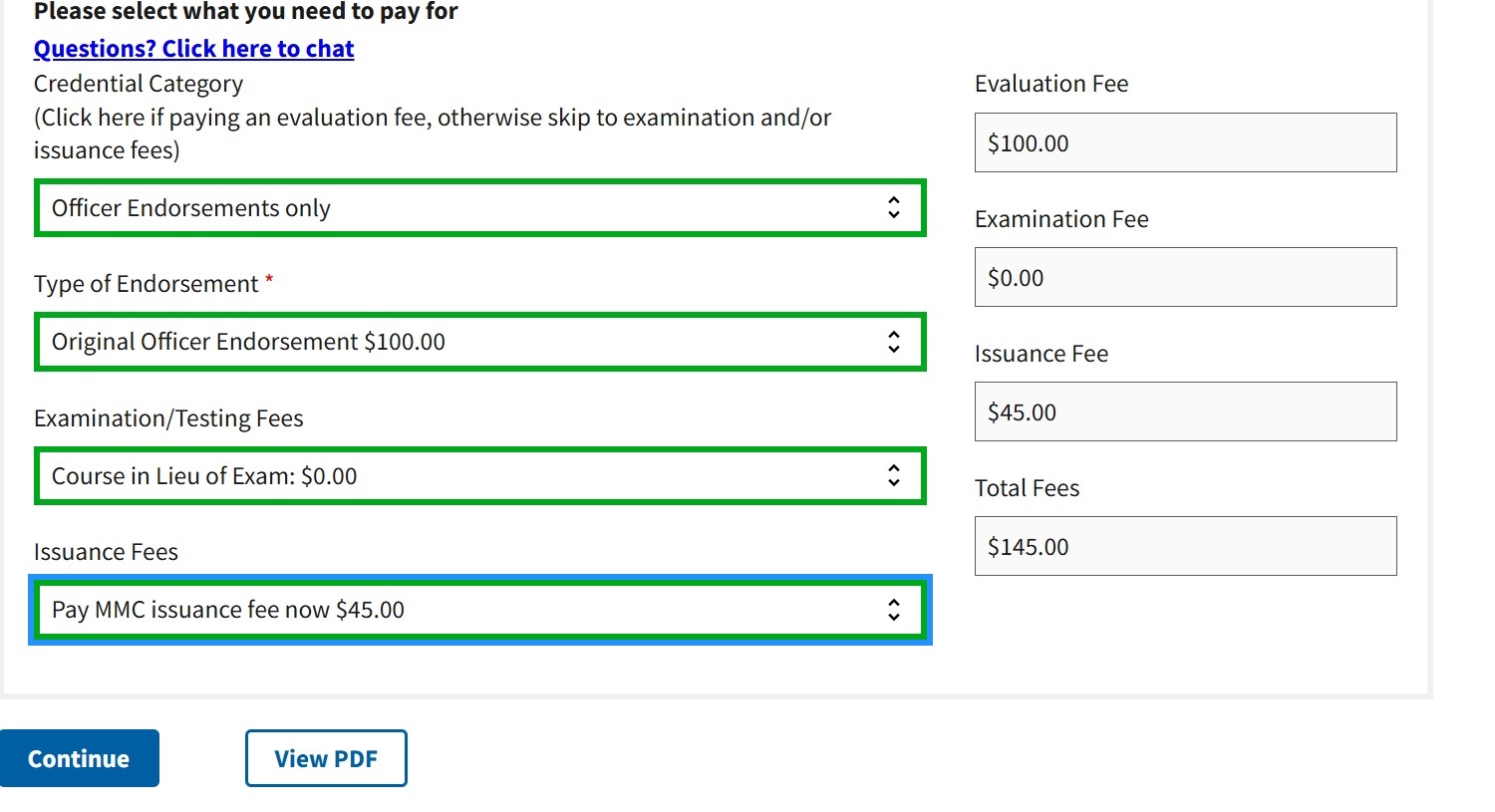Click the Type of Endorsement dropdown arrow icon
This screenshot has width=1495, height=812.
tap(894, 342)
